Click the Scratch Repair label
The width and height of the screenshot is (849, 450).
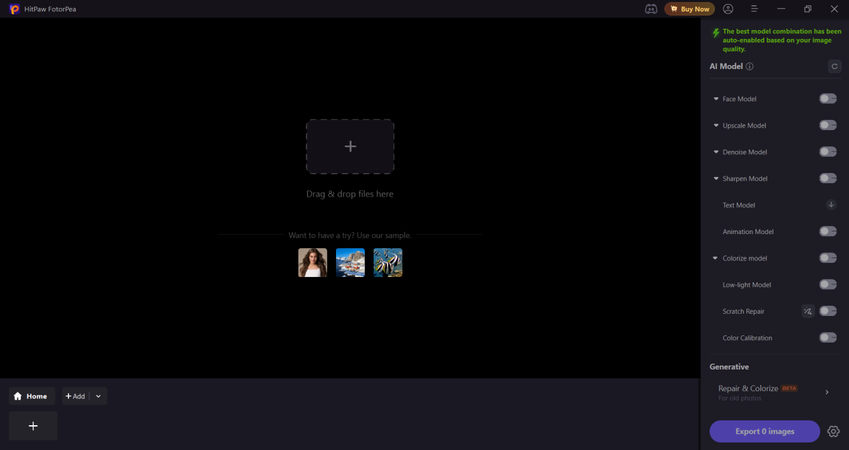(743, 311)
